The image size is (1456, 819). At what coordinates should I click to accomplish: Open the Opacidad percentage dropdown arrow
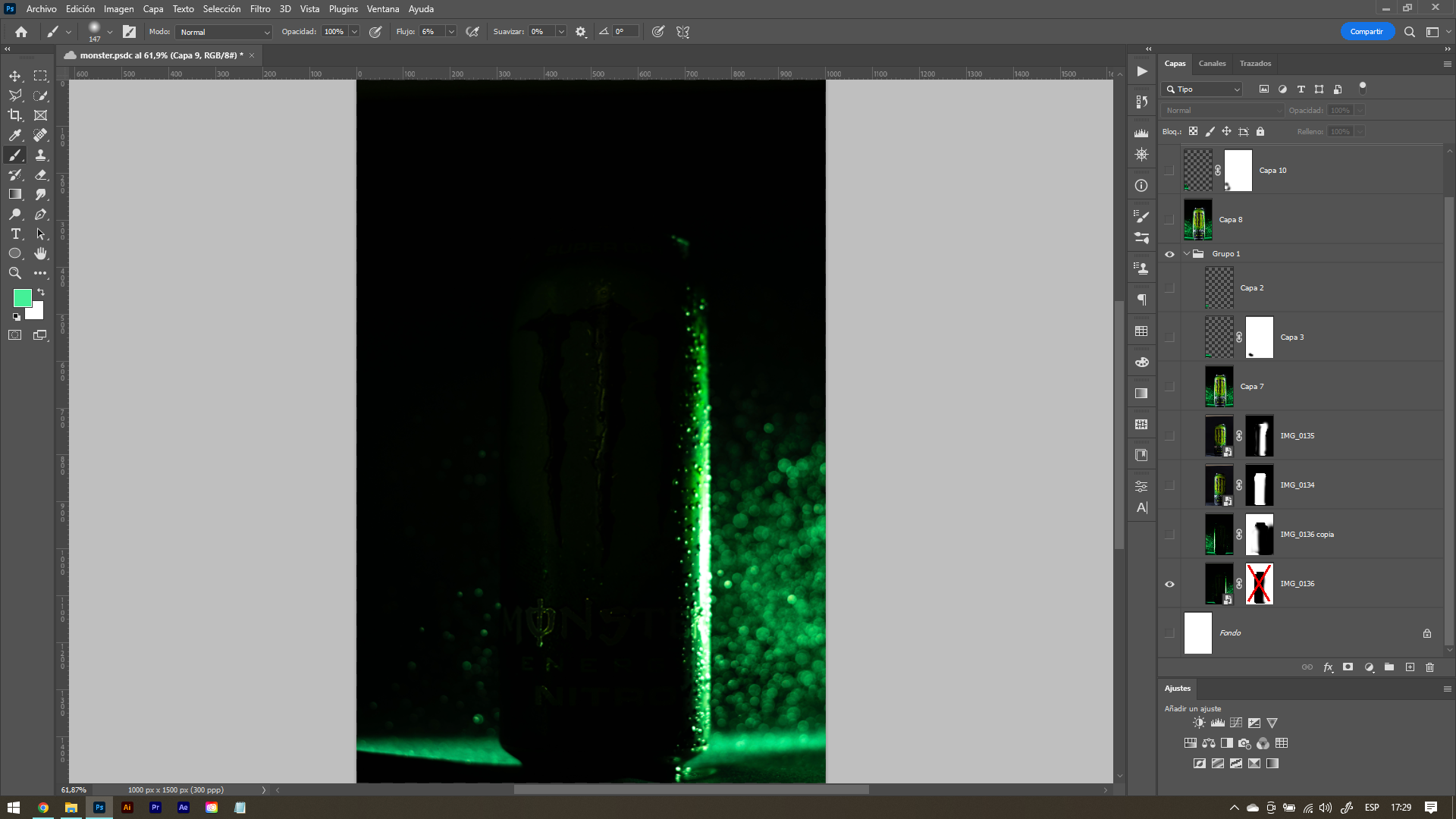tap(354, 32)
